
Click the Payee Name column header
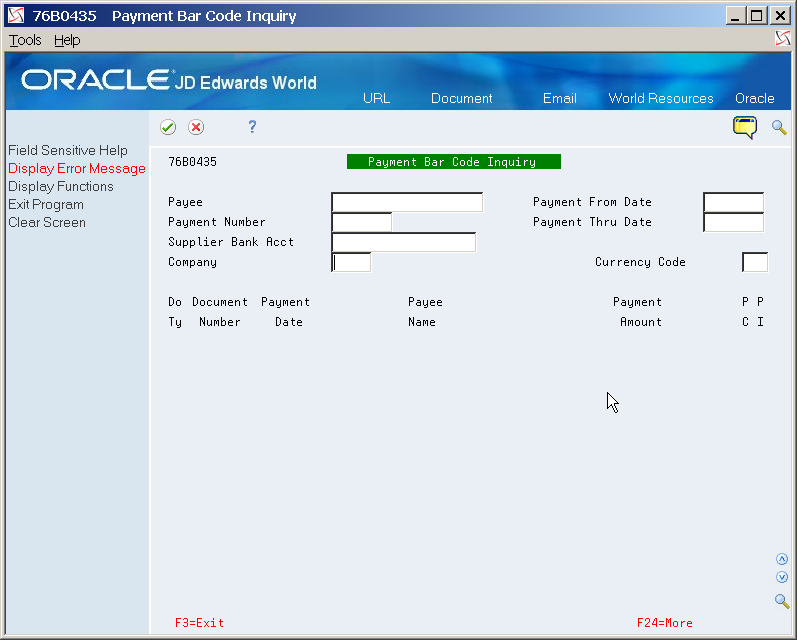point(425,312)
